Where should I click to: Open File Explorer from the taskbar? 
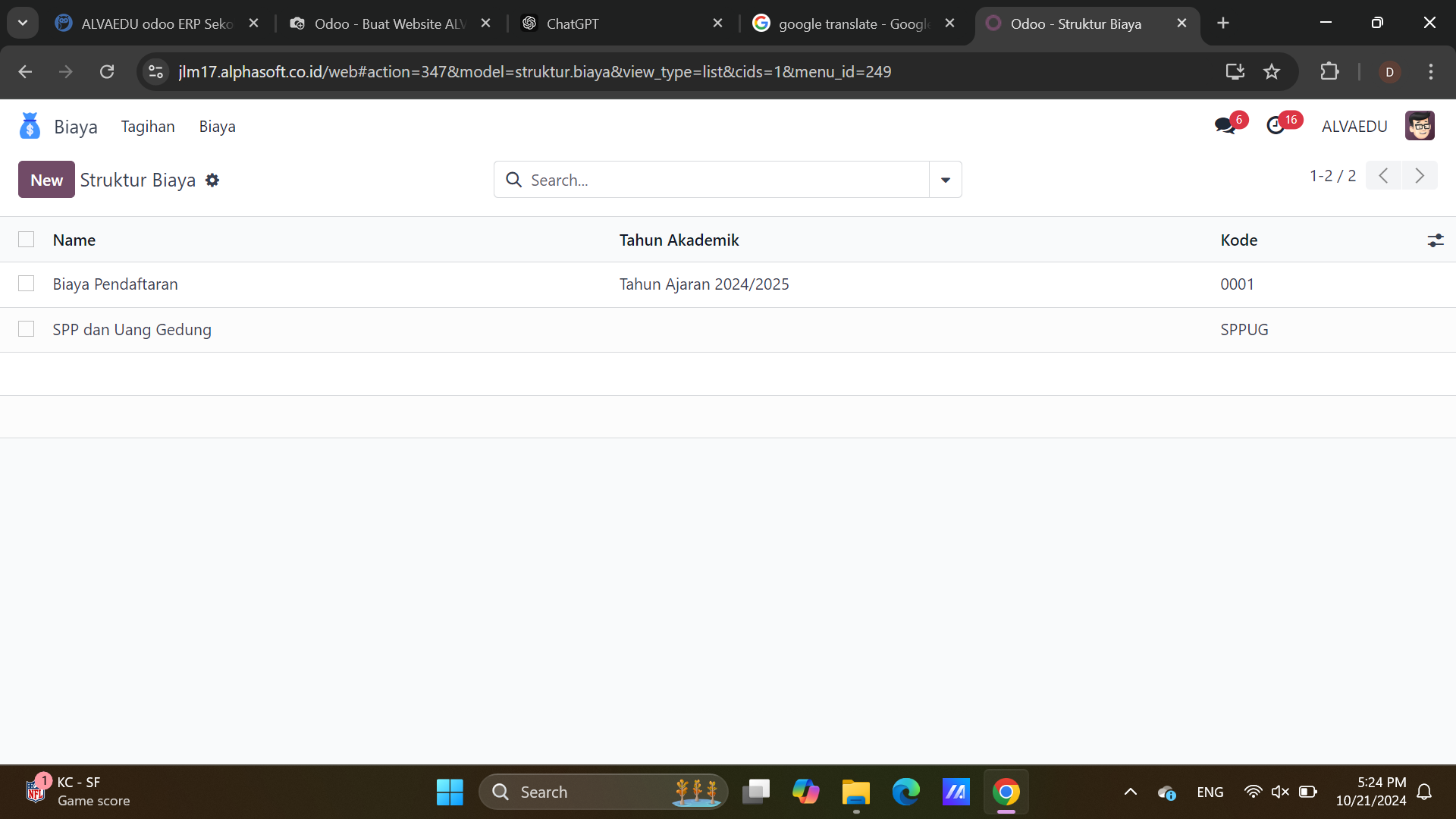point(855,792)
